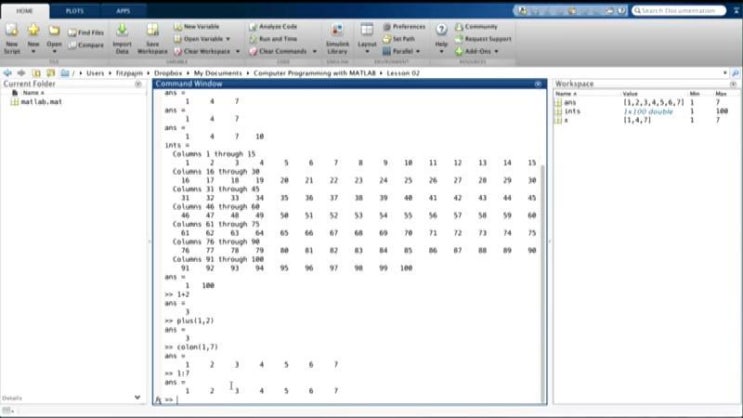This screenshot has height=418, width=743.
Task: Select matlab.mat file
Action: click(x=37, y=101)
